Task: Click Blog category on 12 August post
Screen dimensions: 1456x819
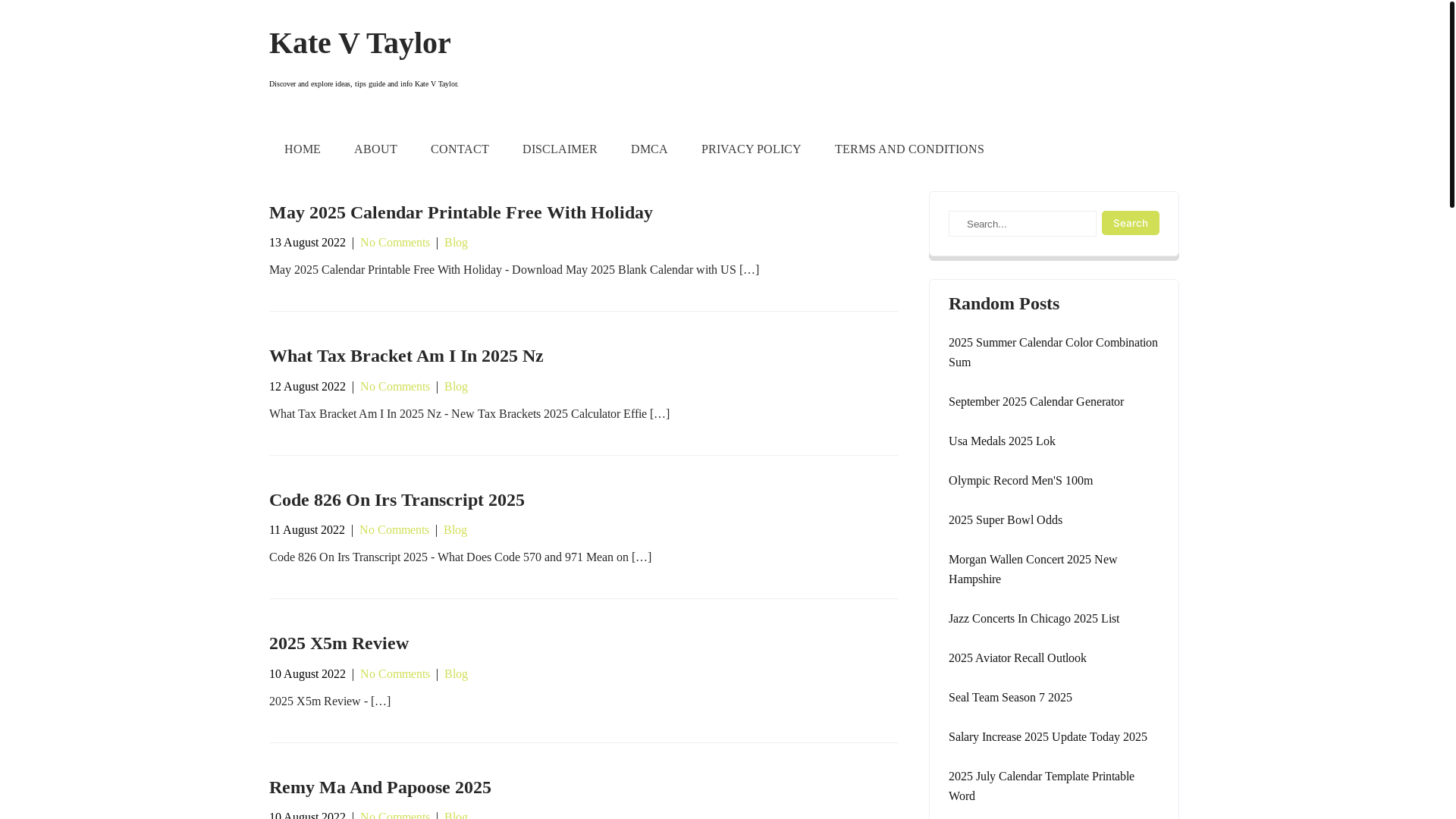Action: click(456, 387)
